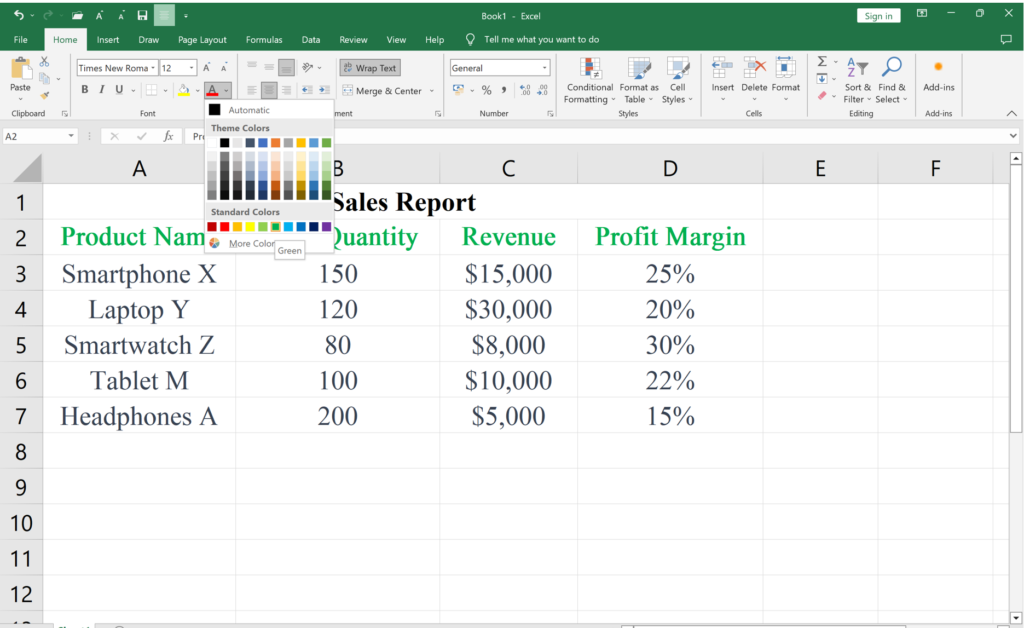Screen dimensions: 1024x628
Task: Apply bold formatting to selected cell
Action: 84,89
